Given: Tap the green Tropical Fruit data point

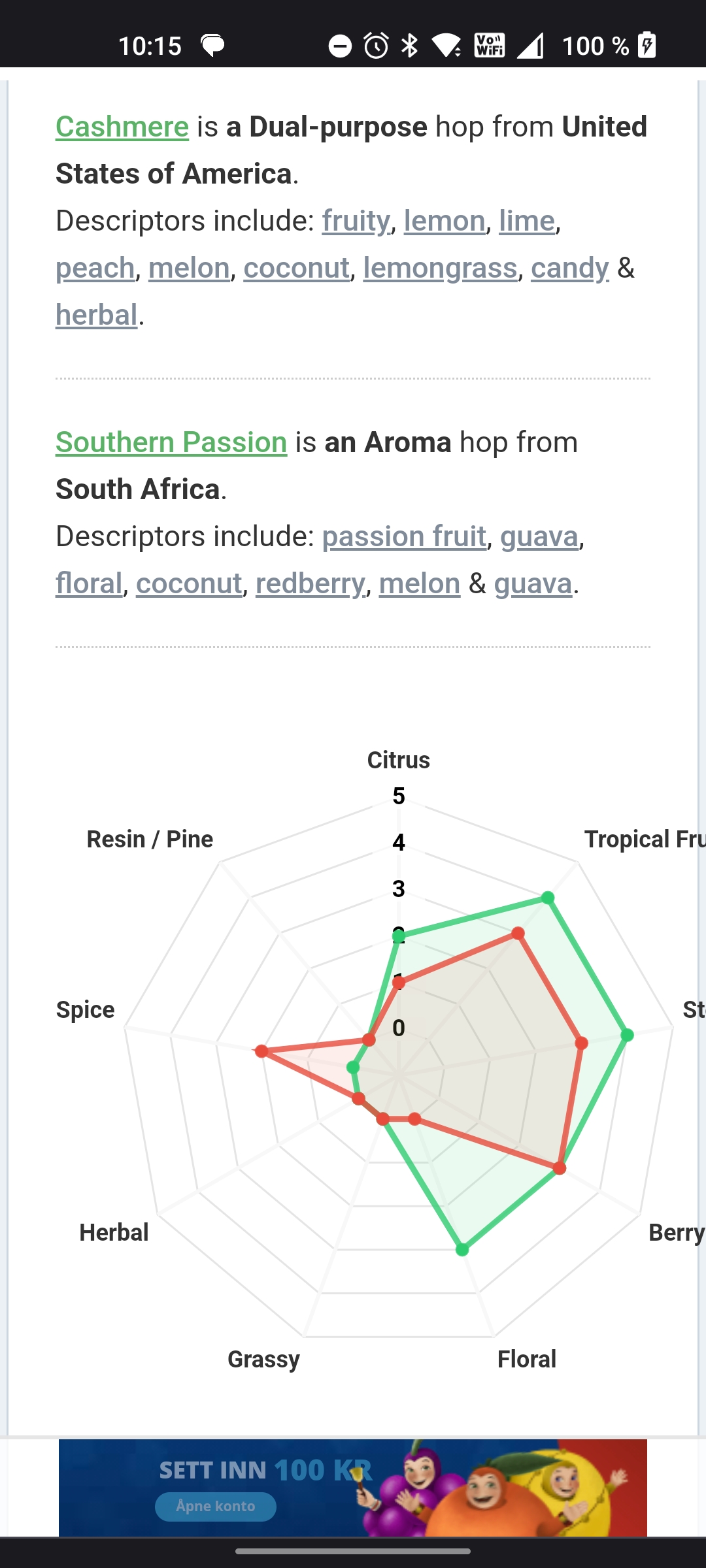Looking at the screenshot, I should (x=548, y=898).
